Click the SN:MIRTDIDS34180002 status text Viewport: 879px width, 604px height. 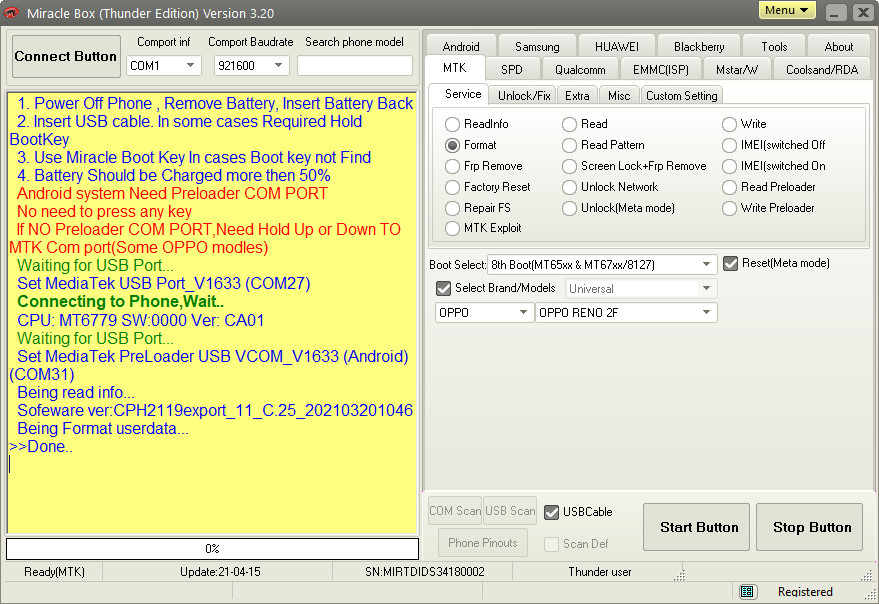(424, 572)
